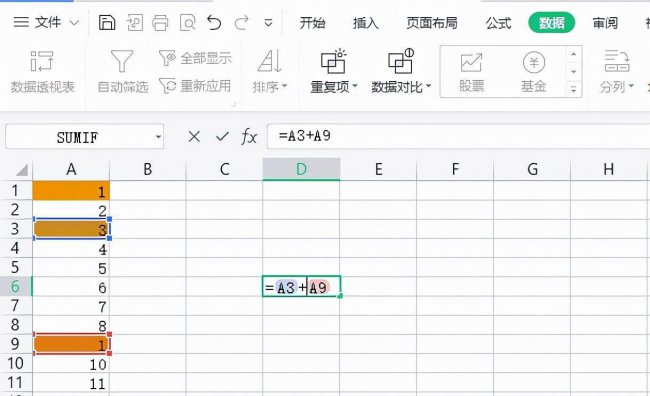
Task: Click cell A2 containing 2
Action: coord(71,210)
